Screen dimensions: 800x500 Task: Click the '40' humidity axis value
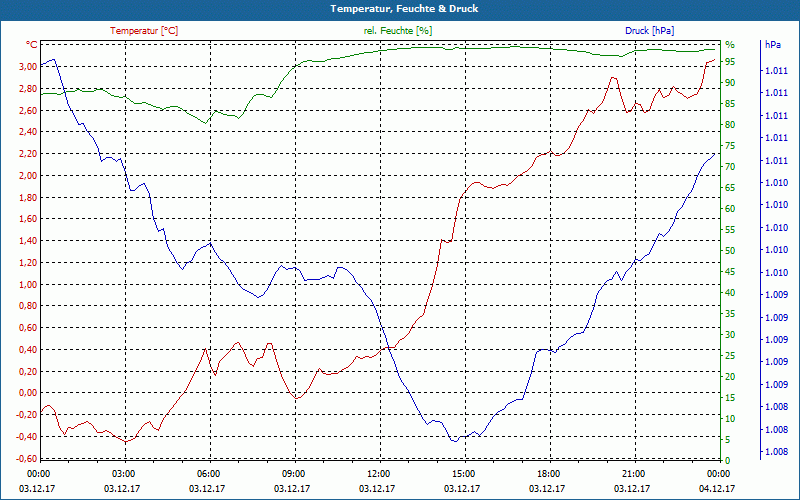pos(730,293)
